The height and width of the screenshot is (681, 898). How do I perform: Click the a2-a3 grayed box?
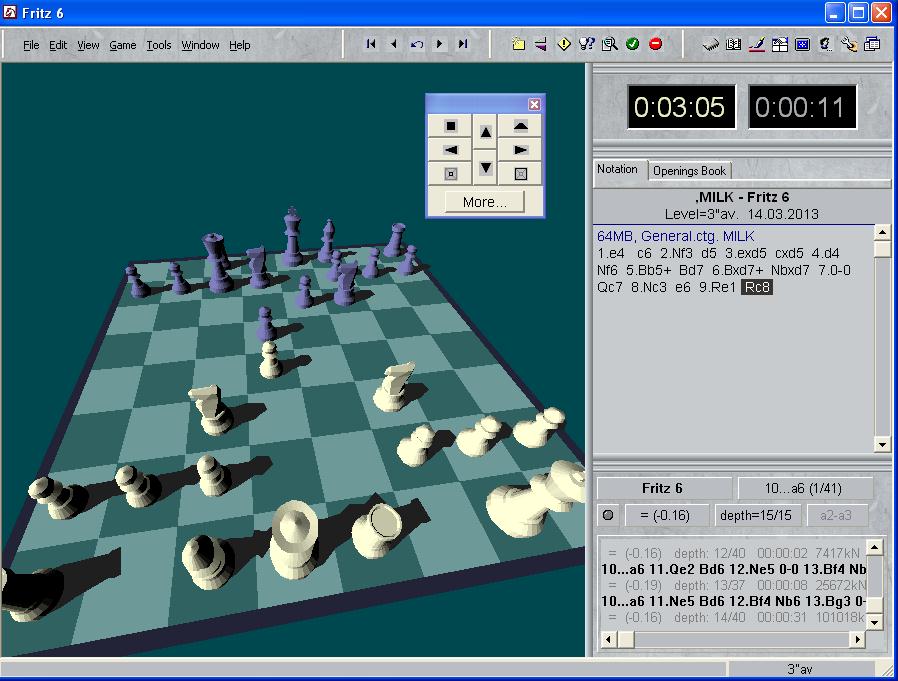836,515
